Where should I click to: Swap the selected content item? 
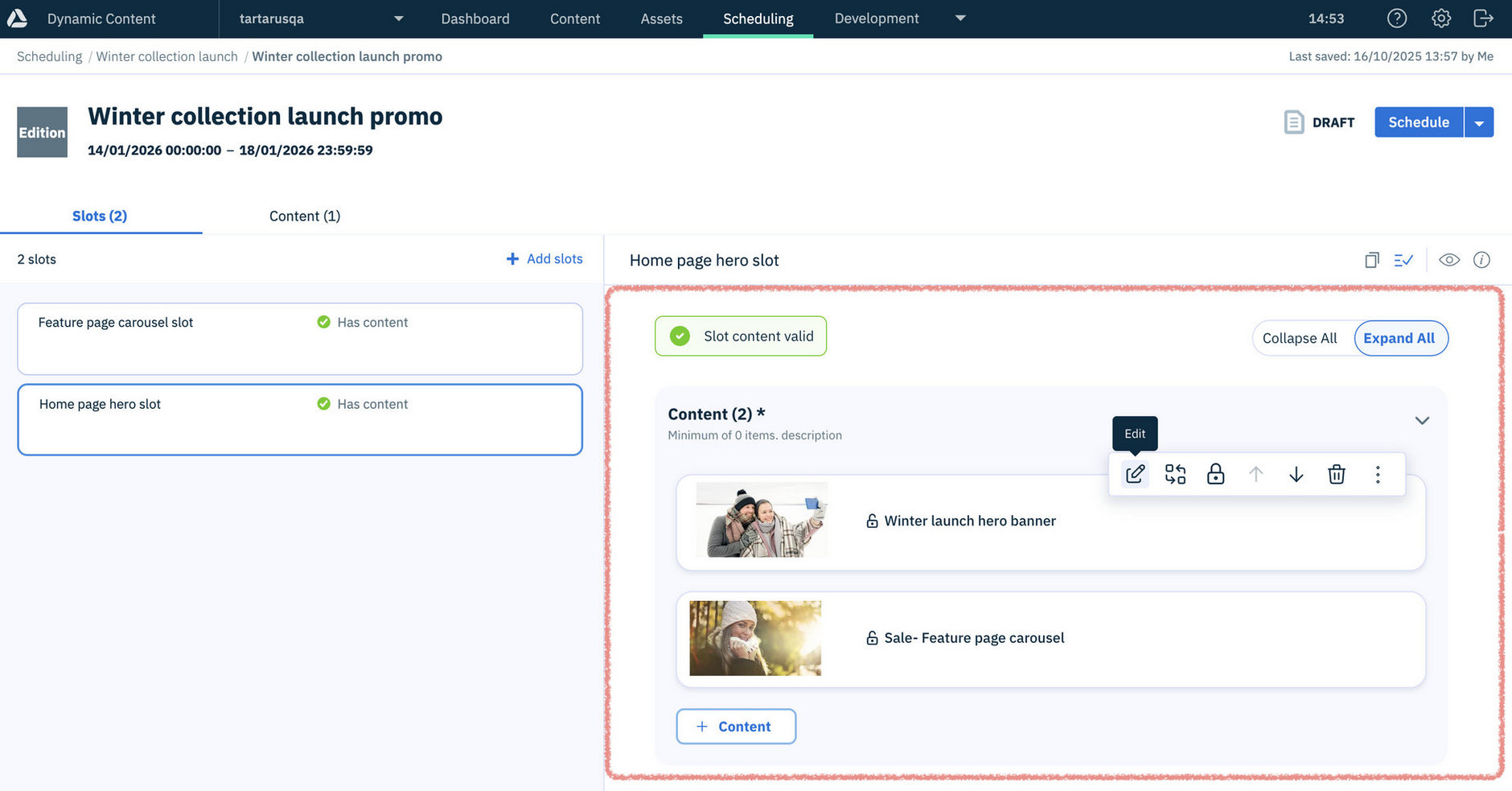click(1175, 474)
